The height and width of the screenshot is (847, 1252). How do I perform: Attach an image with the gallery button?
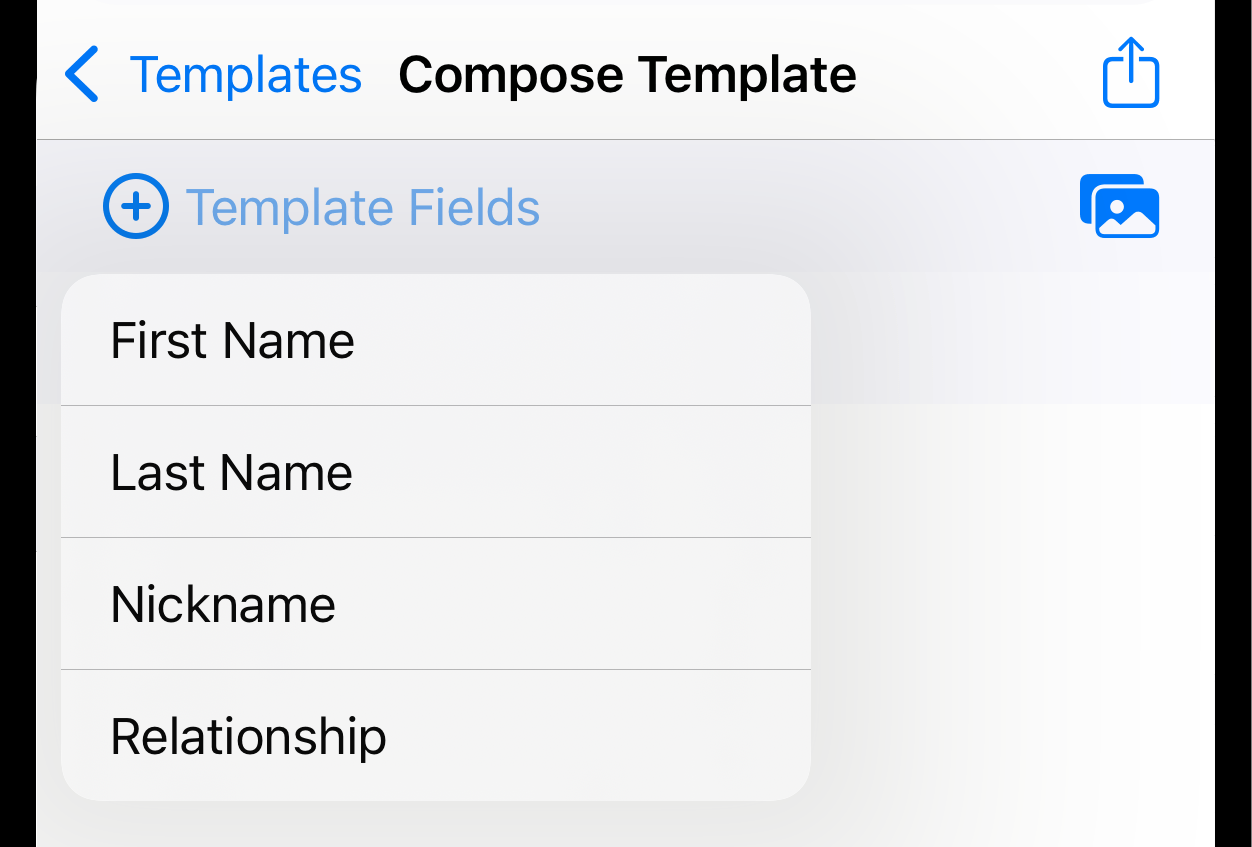[x=1119, y=206]
